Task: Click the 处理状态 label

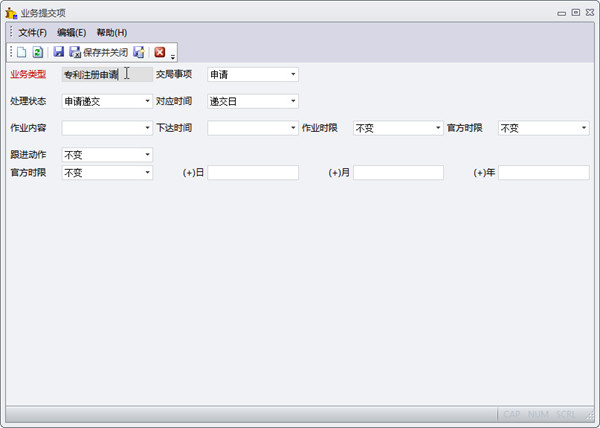Action: [28, 101]
